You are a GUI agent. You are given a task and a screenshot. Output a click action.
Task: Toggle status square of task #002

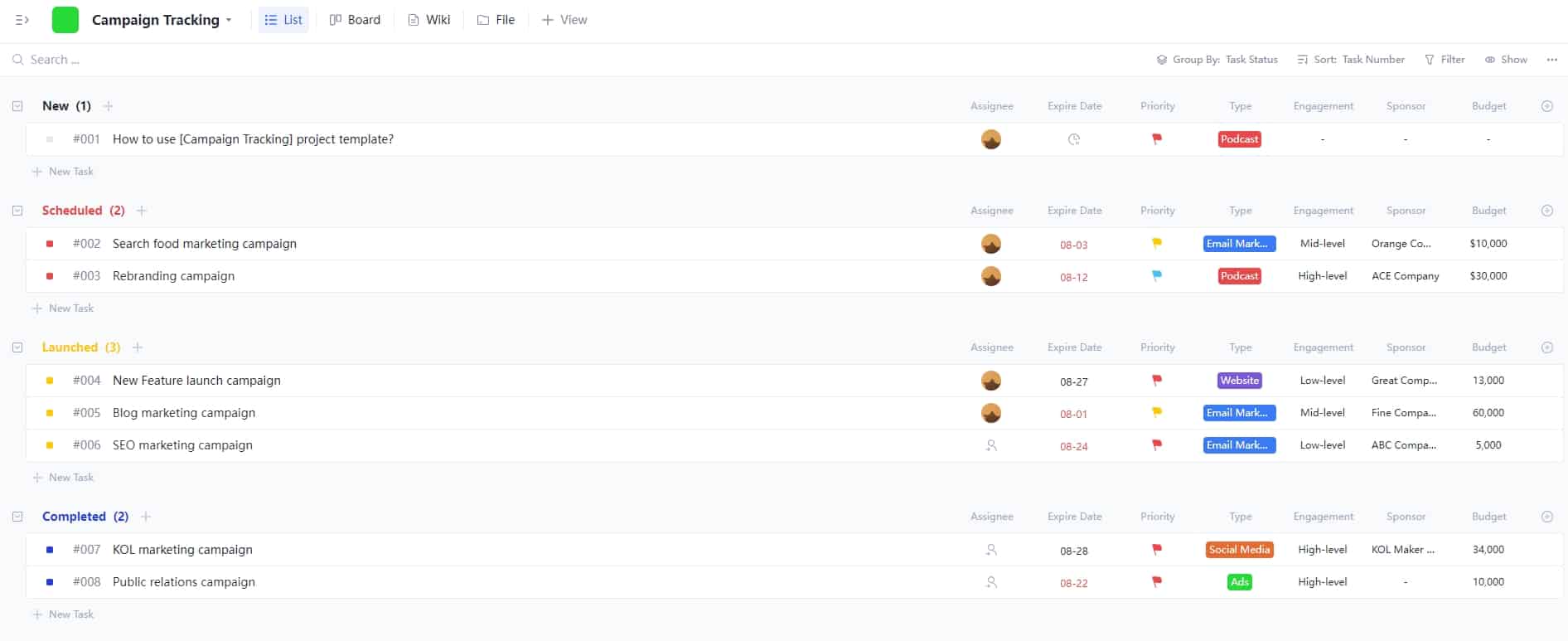(50, 244)
